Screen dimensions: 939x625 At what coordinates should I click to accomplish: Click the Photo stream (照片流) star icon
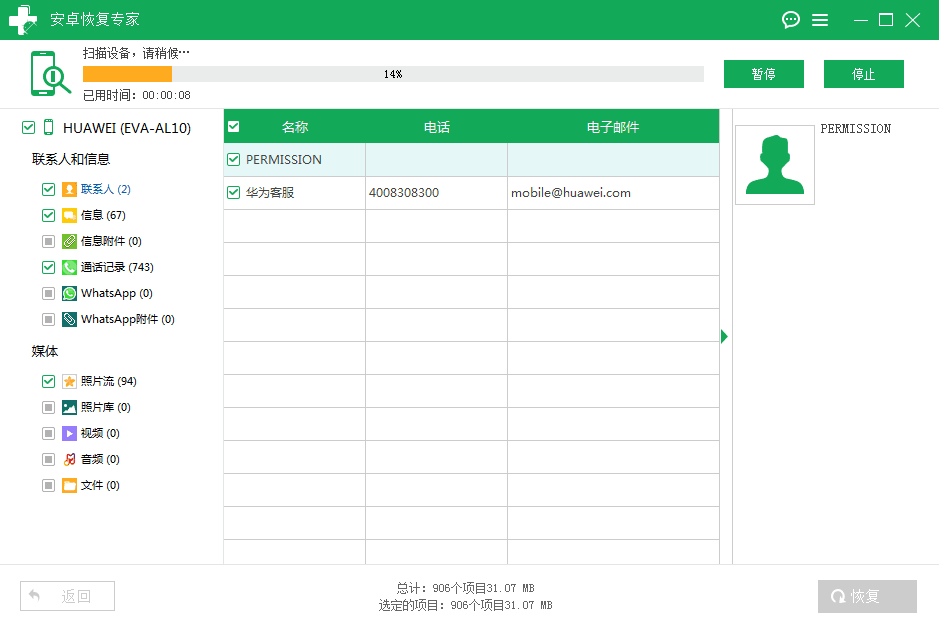69,381
